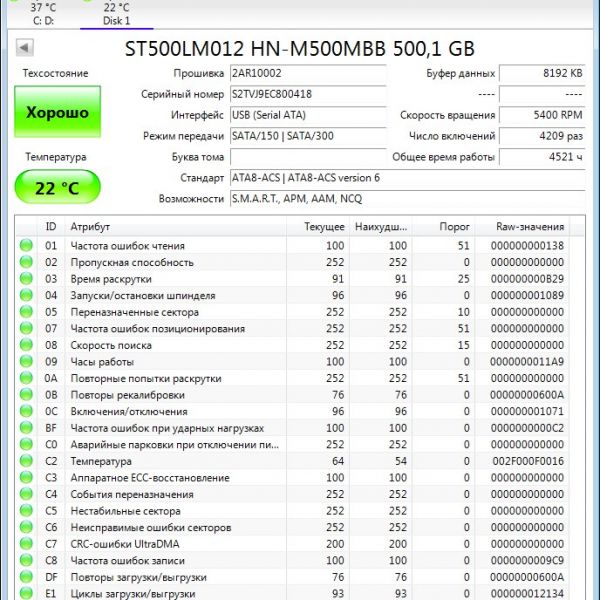
Task: Click raw value 000000011A9 in Часы работы row
Action: click(527, 362)
